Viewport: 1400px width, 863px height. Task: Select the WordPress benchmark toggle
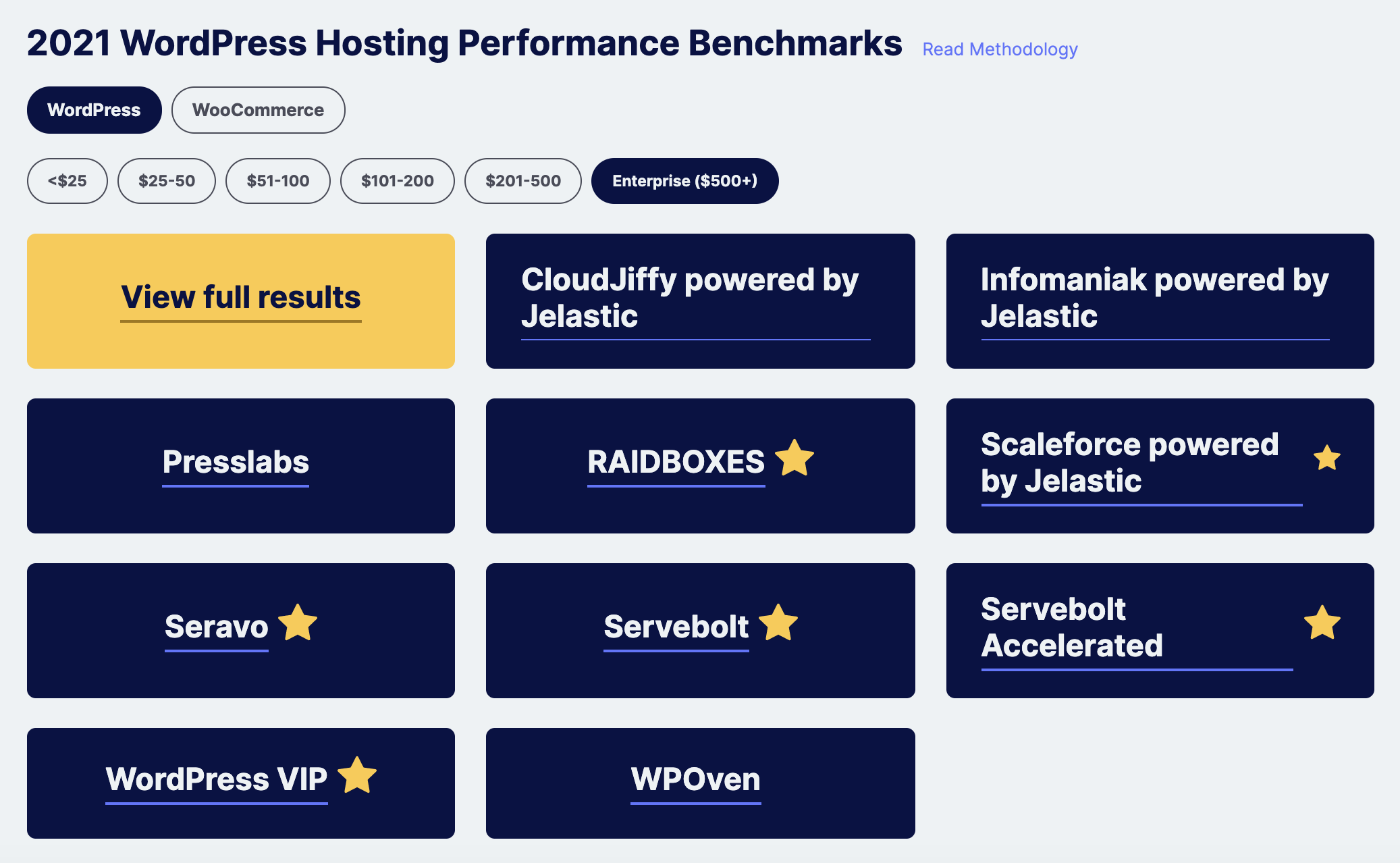coord(94,110)
